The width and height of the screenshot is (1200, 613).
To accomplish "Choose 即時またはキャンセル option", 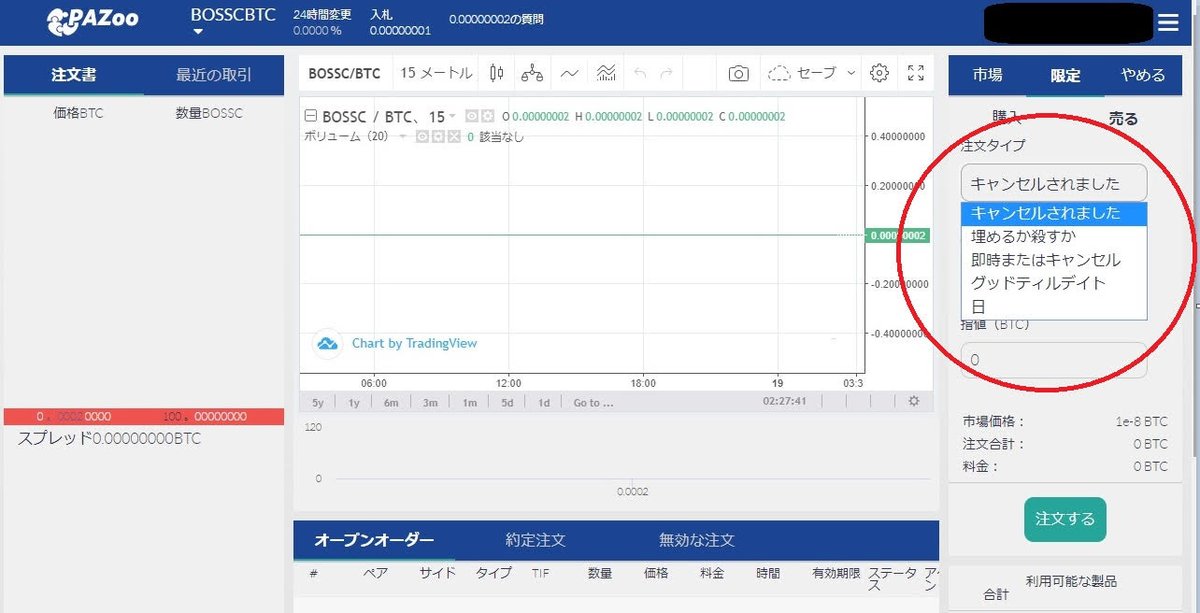I will pos(1054,260).
